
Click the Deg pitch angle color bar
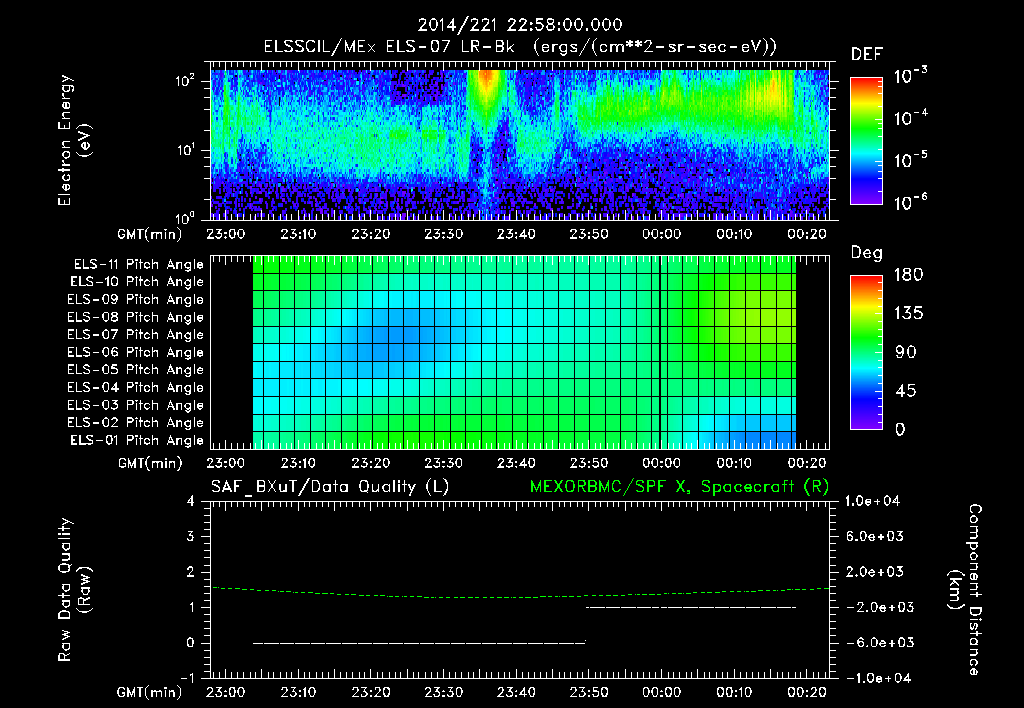pyautogui.click(x=866, y=353)
